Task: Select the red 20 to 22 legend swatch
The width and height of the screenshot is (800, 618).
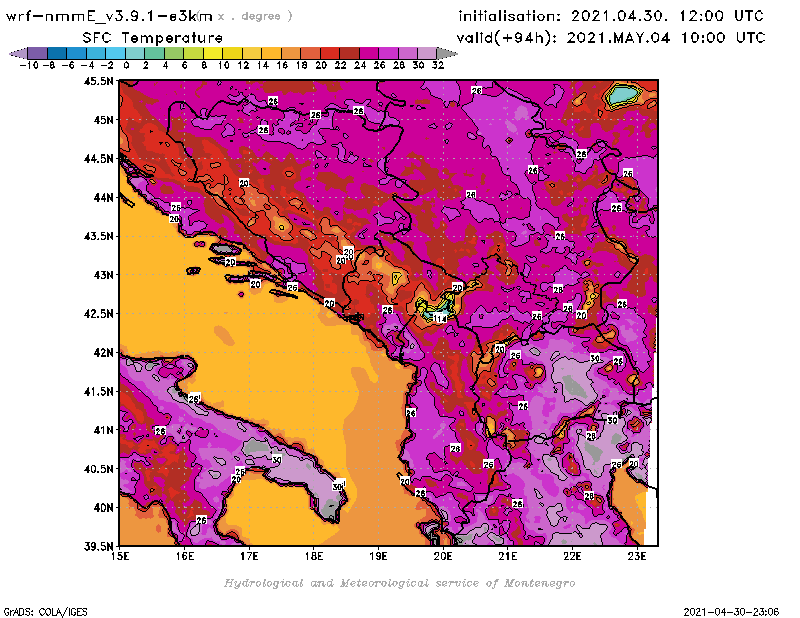Action: coord(330,53)
